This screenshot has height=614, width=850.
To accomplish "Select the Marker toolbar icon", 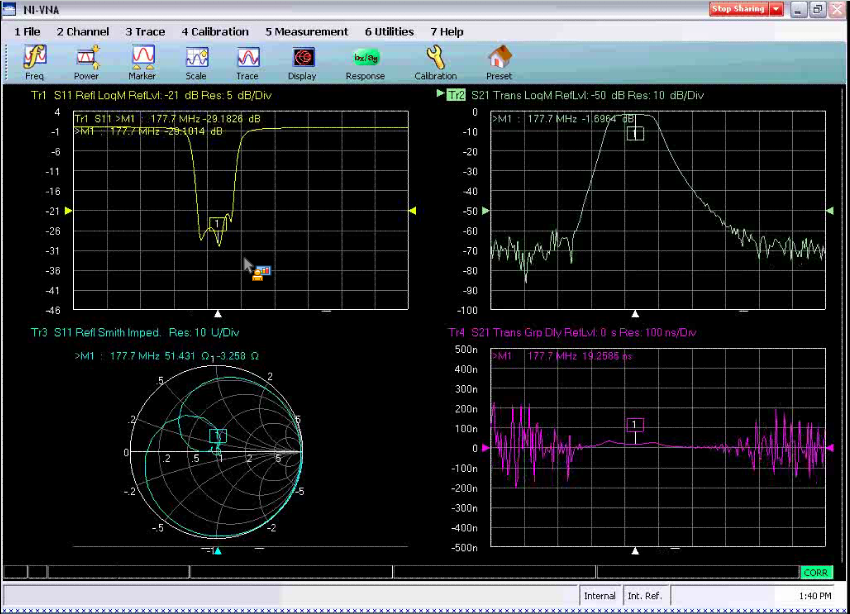I will coord(143,62).
